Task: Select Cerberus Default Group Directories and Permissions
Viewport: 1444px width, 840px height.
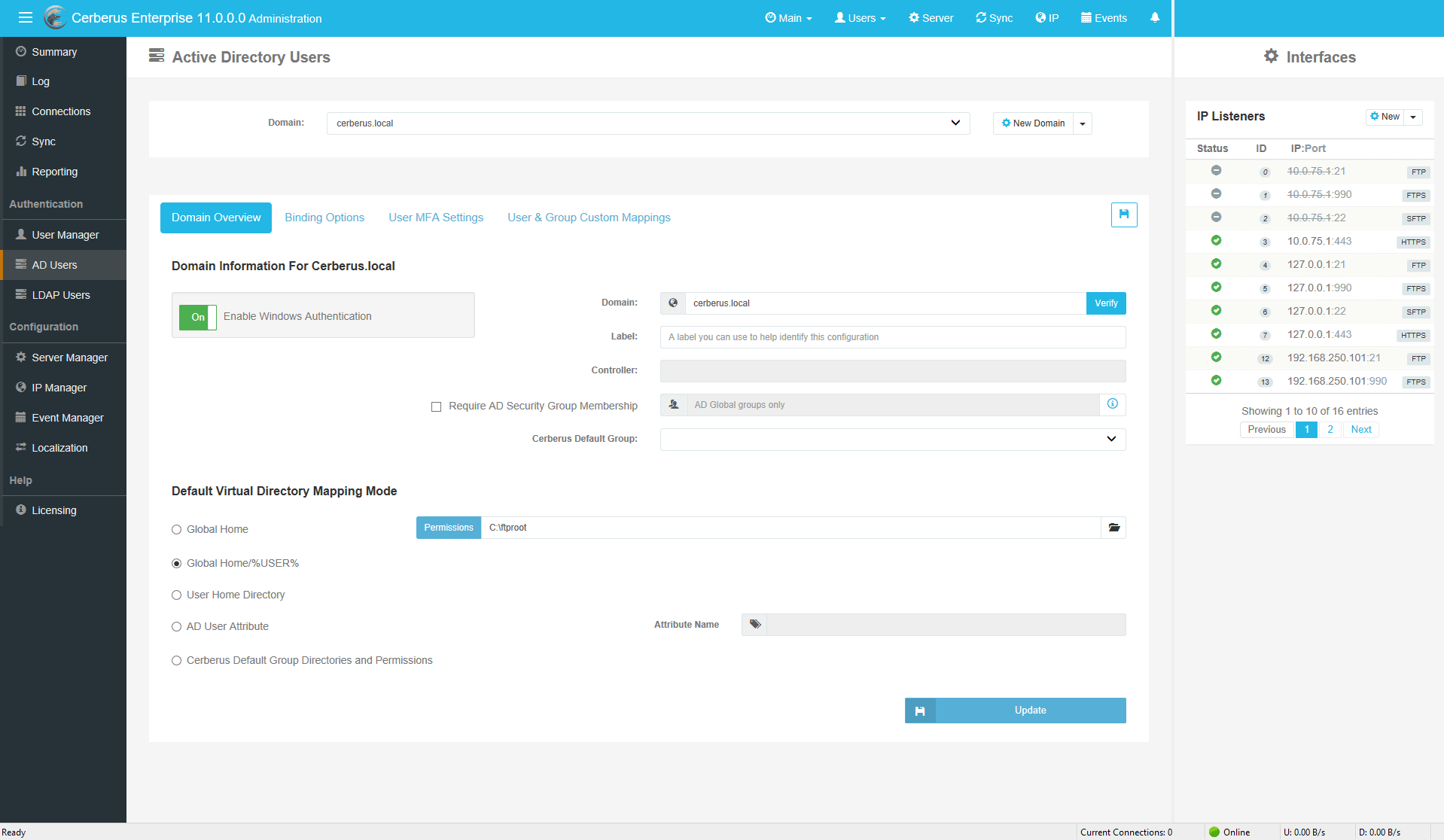Action: click(x=176, y=660)
